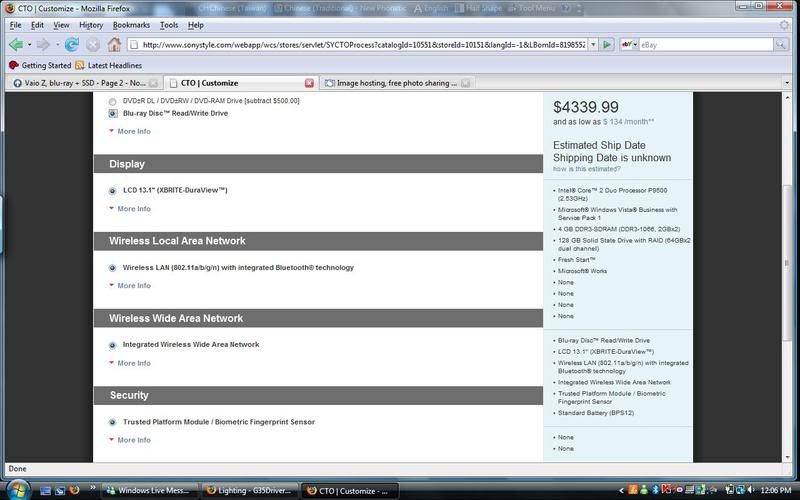Go back with the green Back arrow
Viewport: 800px width, 500px height.
[16, 45]
